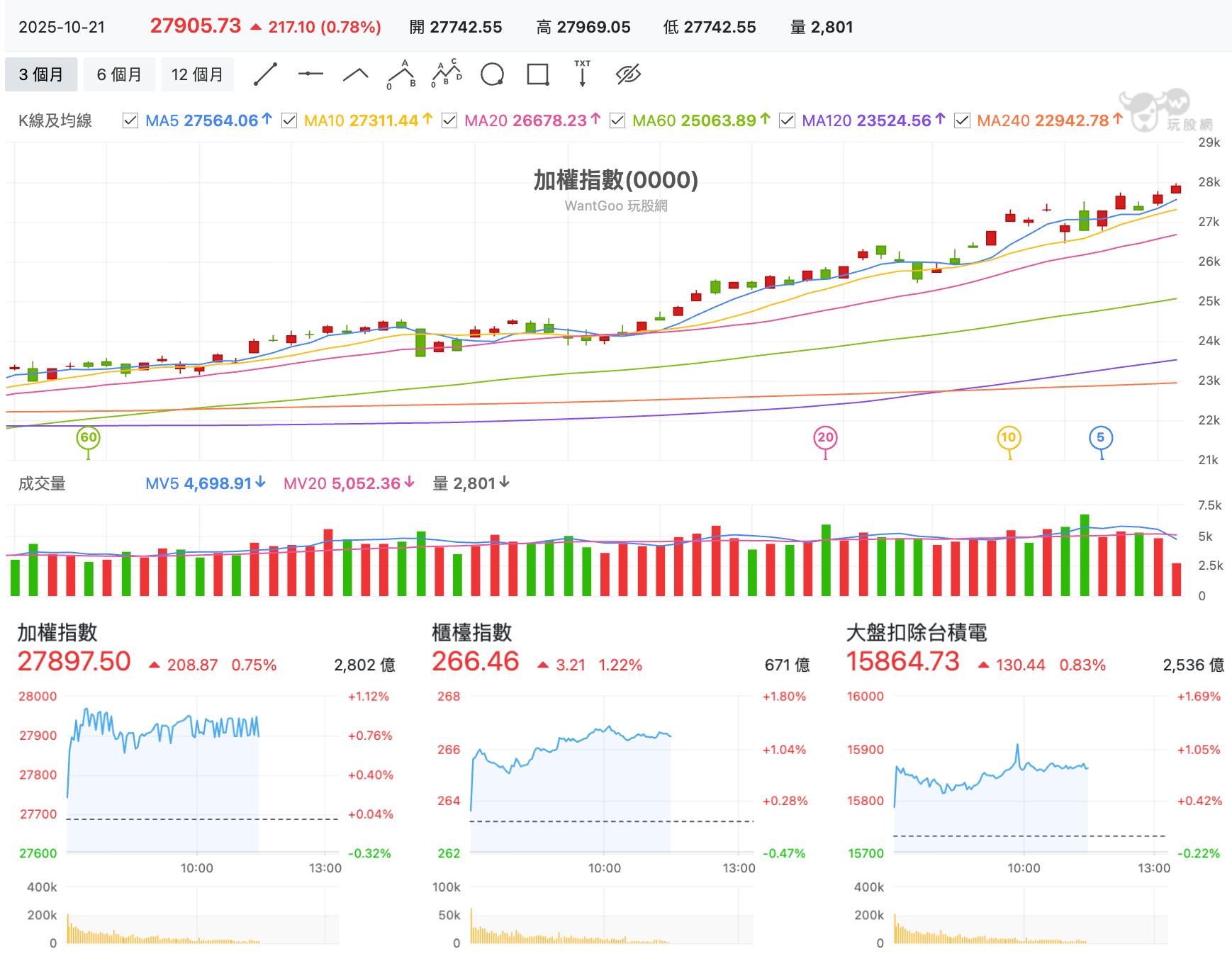Image resolution: width=1232 pixels, height=961 pixels.
Task: Select the TXT text annotation tool
Action: pyautogui.click(x=582, y=73)
